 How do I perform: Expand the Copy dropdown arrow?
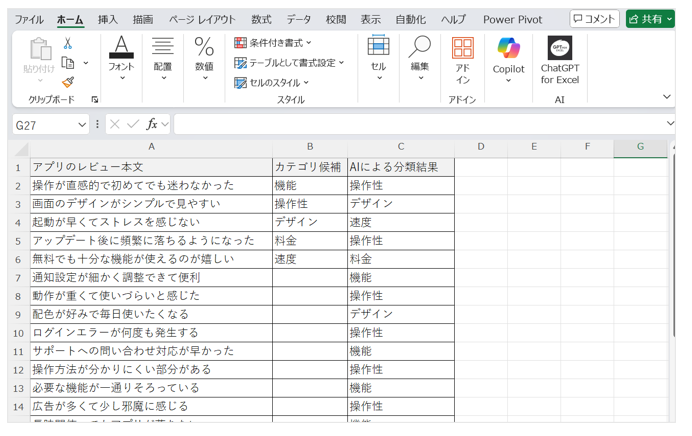(x=86, y=63)
